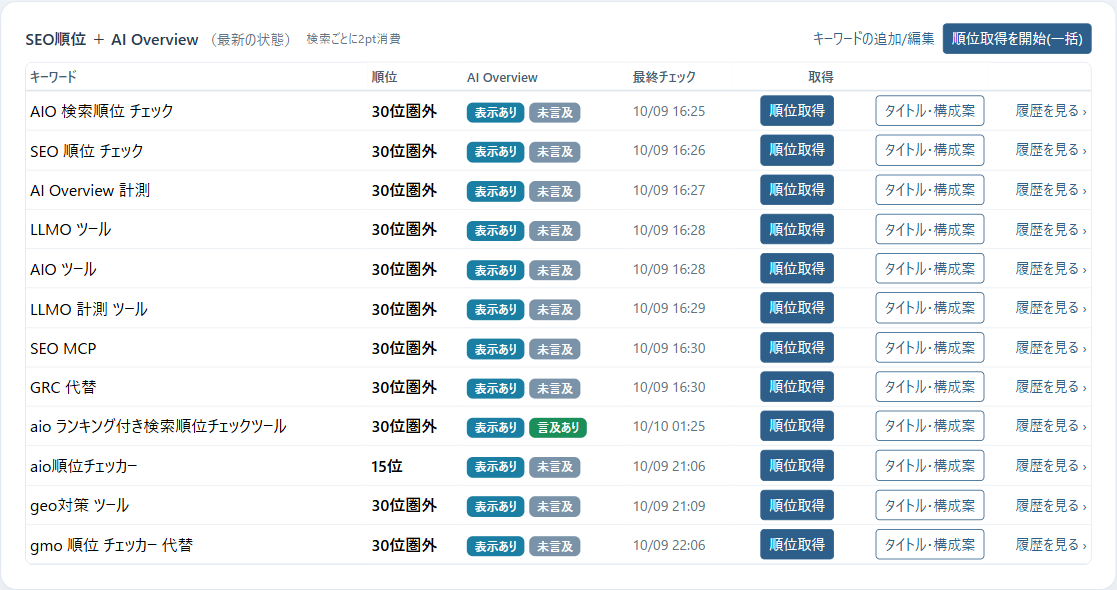
Task: Click 順位取得 for aio ランキング付き検索順位チェックツール
Action: point(796,426)
